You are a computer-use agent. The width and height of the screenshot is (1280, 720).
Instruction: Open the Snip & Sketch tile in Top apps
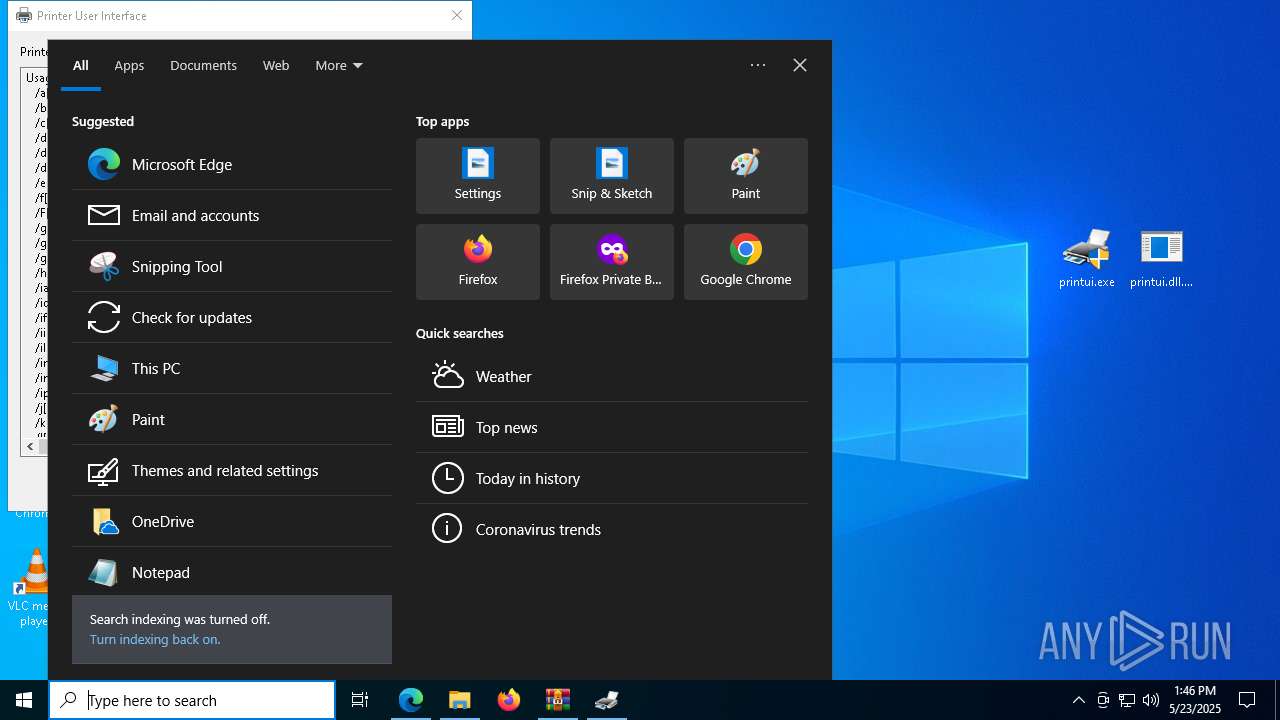(x=612, y=176)
